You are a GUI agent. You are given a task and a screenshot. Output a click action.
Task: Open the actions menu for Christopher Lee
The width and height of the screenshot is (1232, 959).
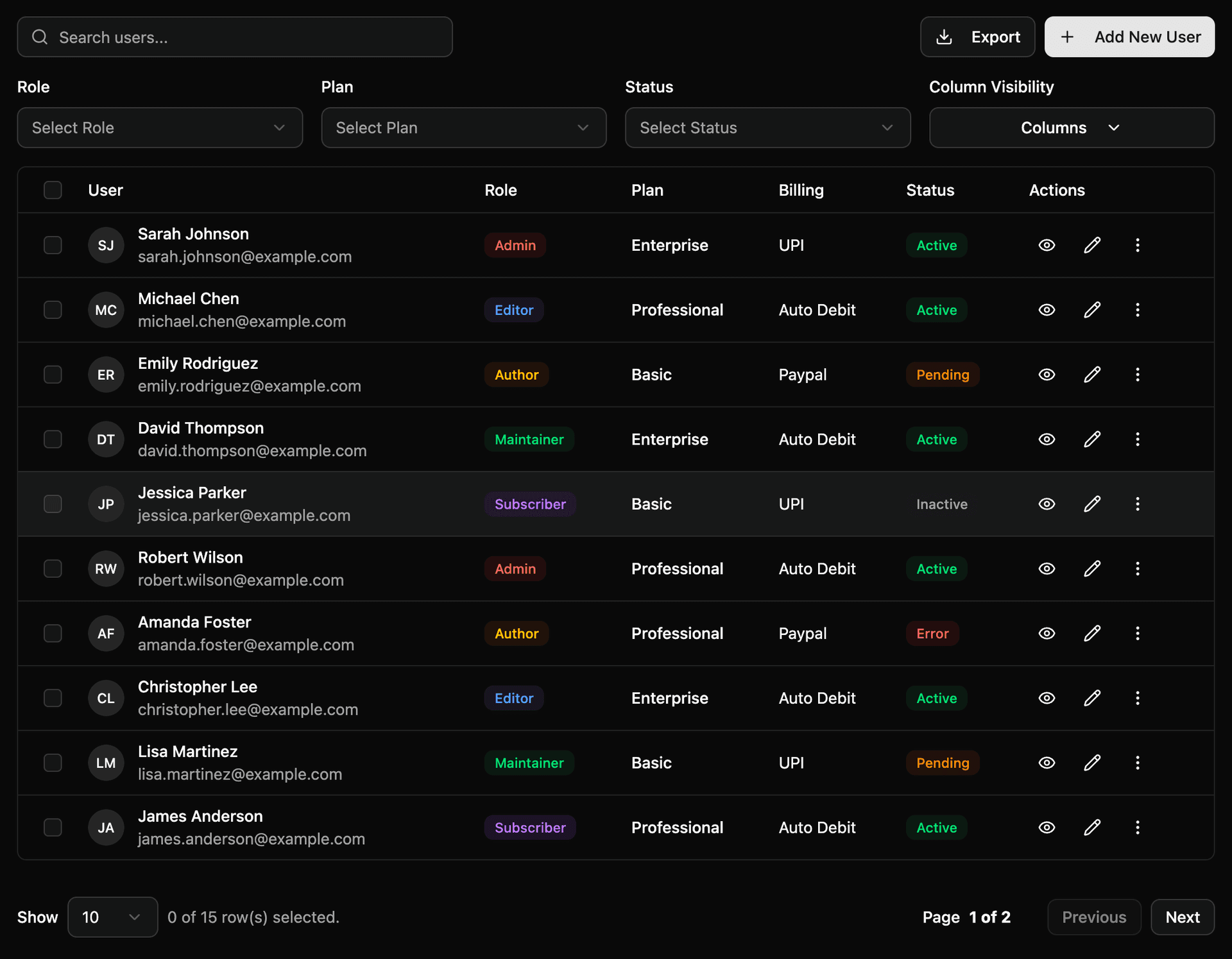coord(1137,698)
